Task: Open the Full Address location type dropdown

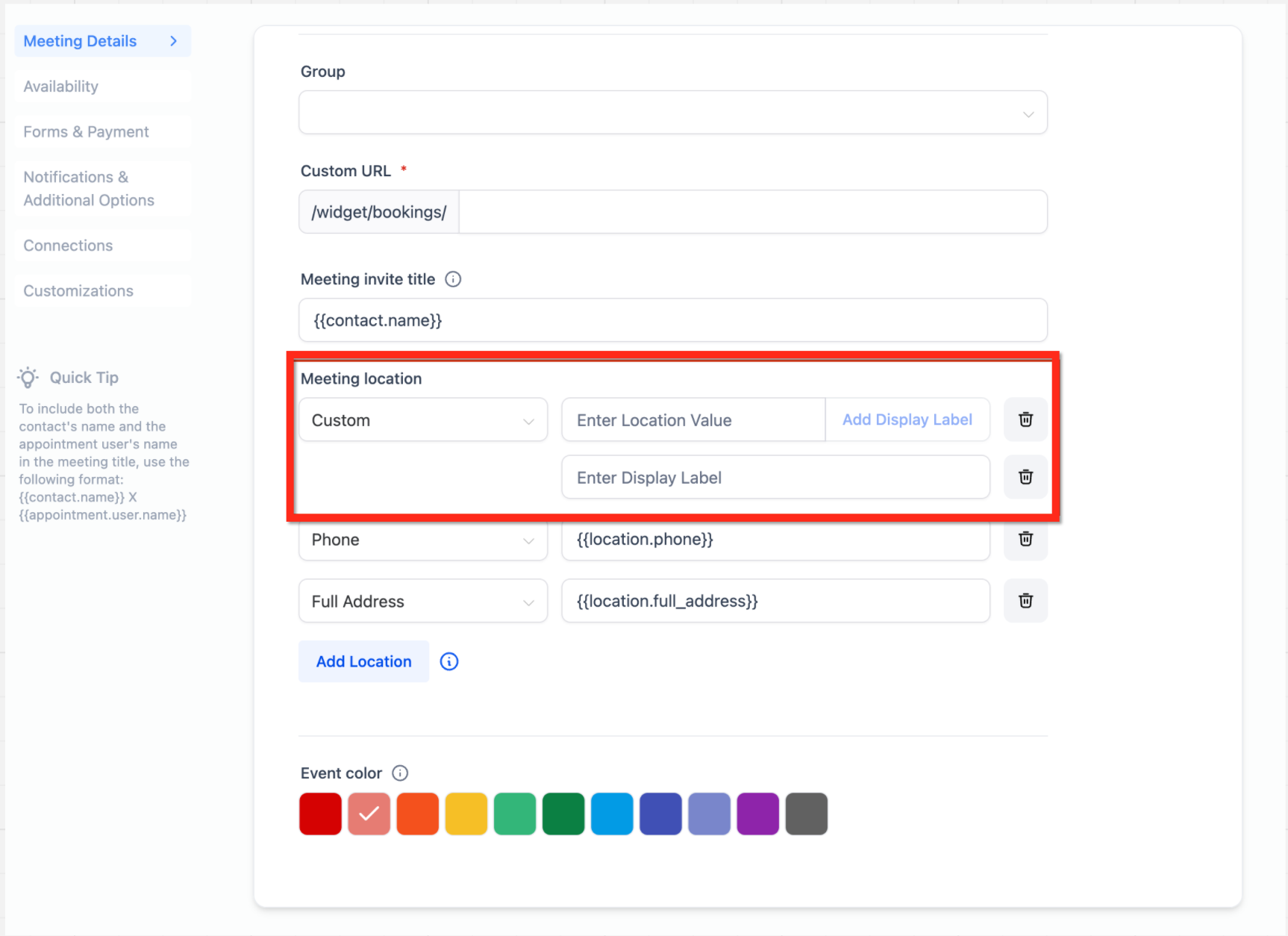Action: (x=423, y=601)
